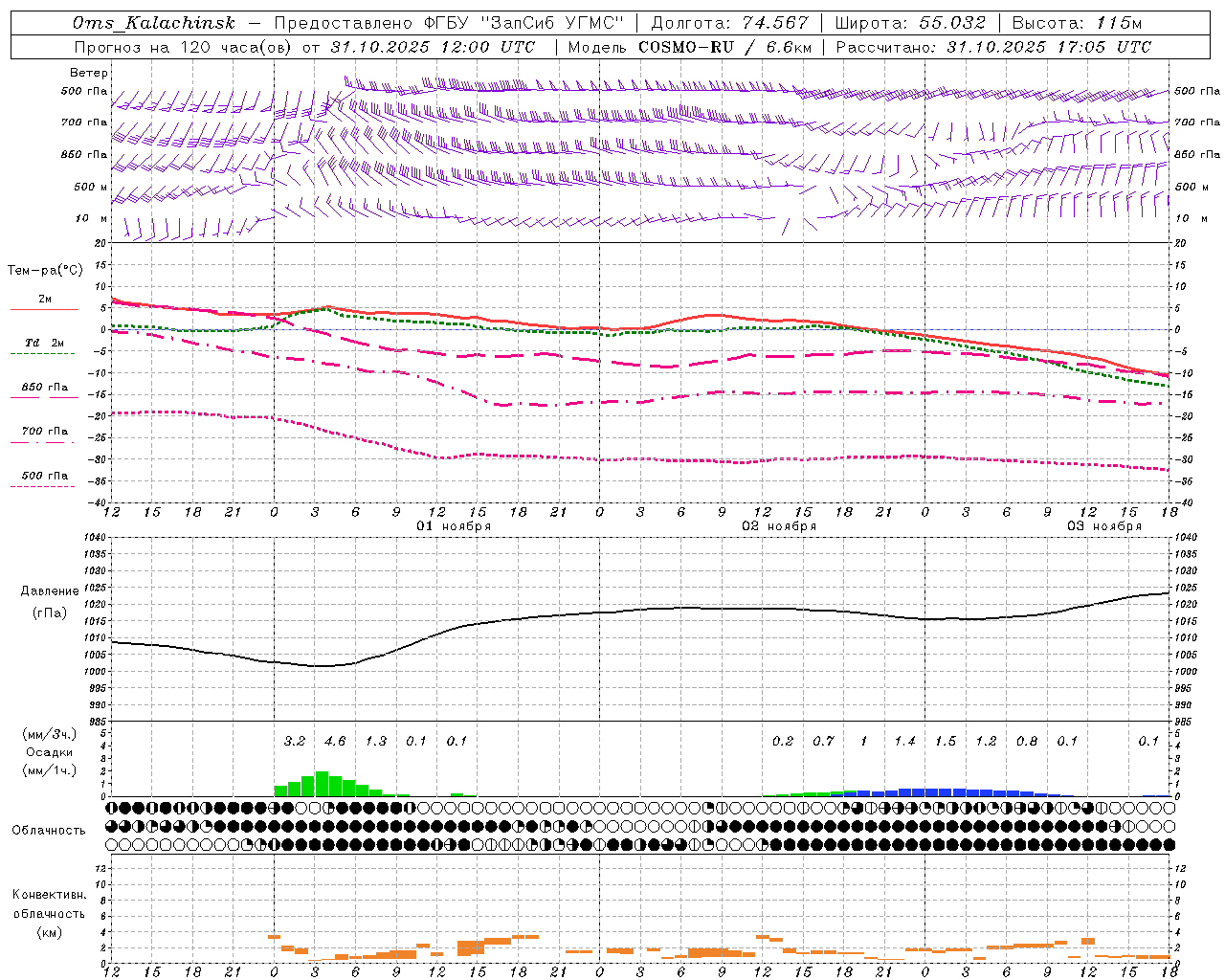Image resolution: width=1225 pixels, height=980 pixels.
Task: Click the red 2м legend line sample
Action: pos(44,310)
